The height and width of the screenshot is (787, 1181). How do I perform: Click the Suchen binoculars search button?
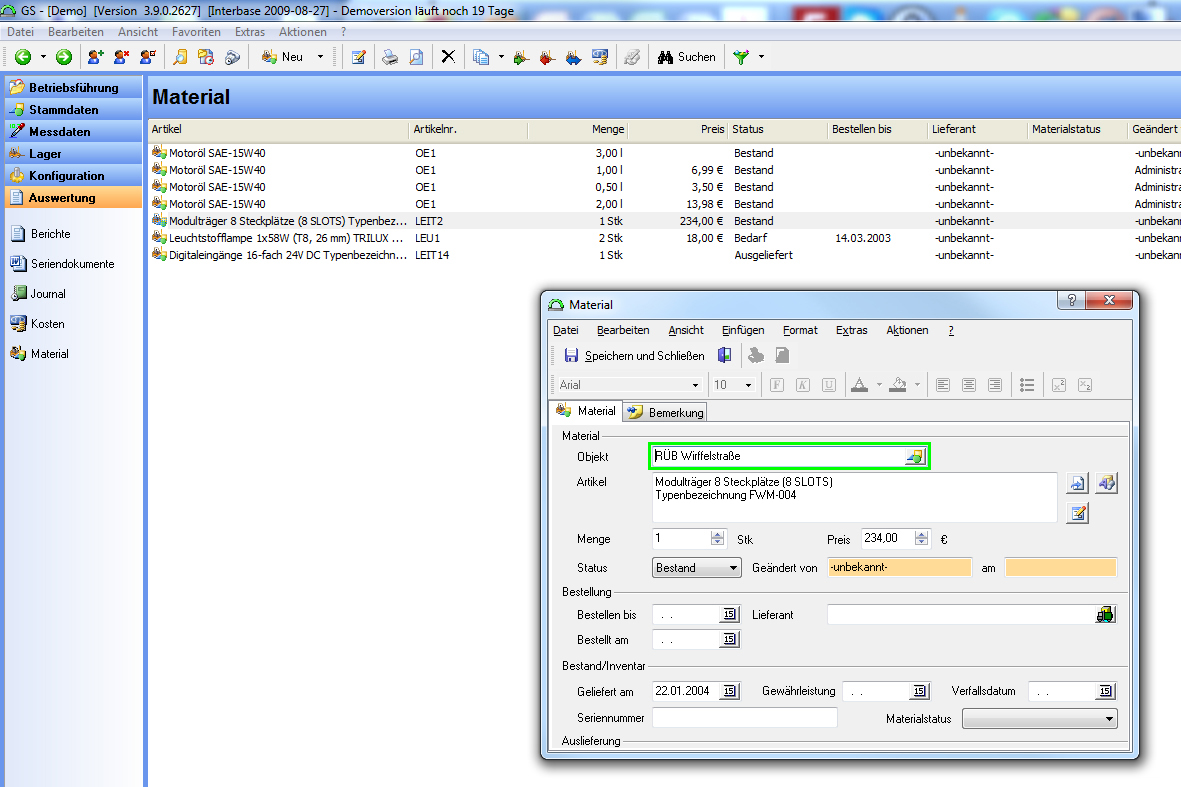686,57
